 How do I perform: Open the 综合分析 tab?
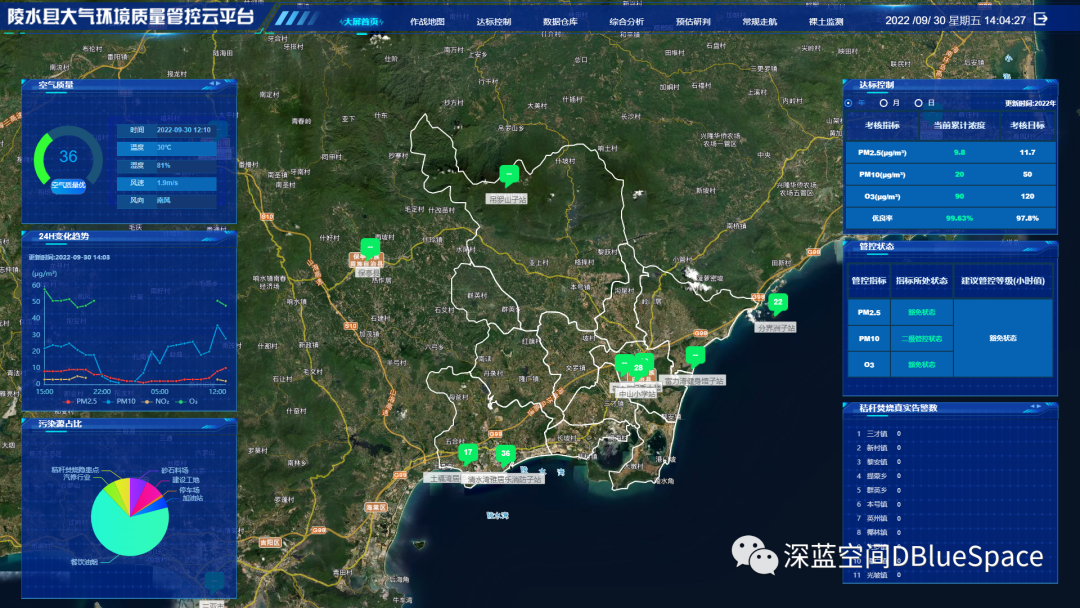pos(627,22)
